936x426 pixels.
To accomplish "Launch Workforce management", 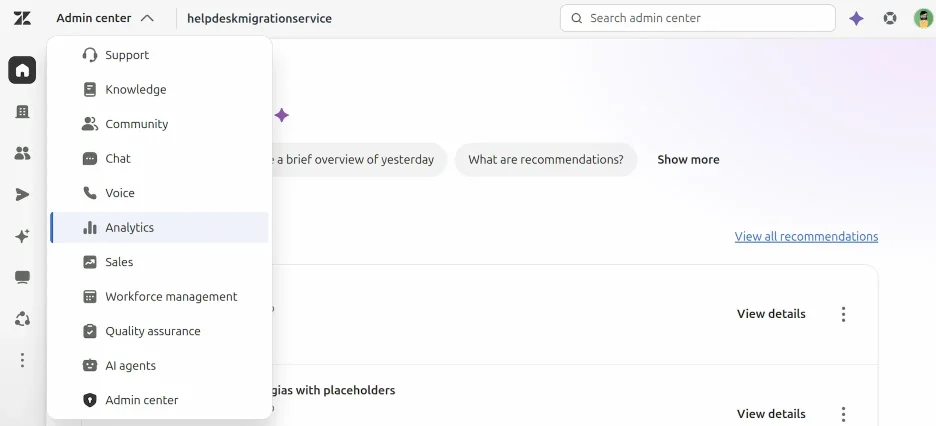I will 159,297.
